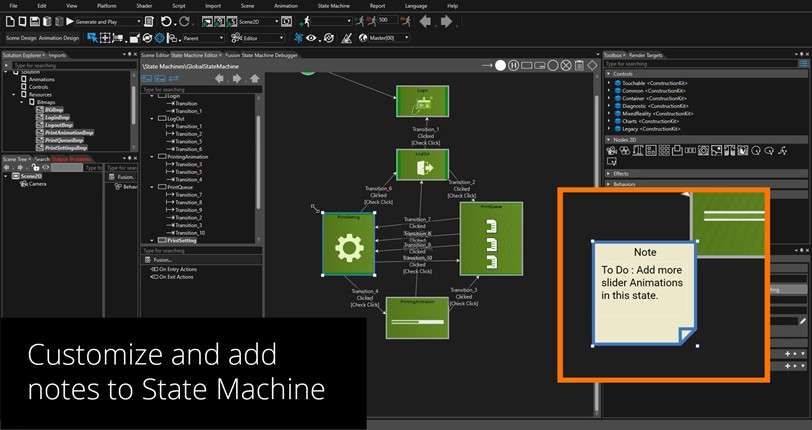Toggle the eye visibility icon in top toolbar
The image size is (812, 430).
pos(312,38)
